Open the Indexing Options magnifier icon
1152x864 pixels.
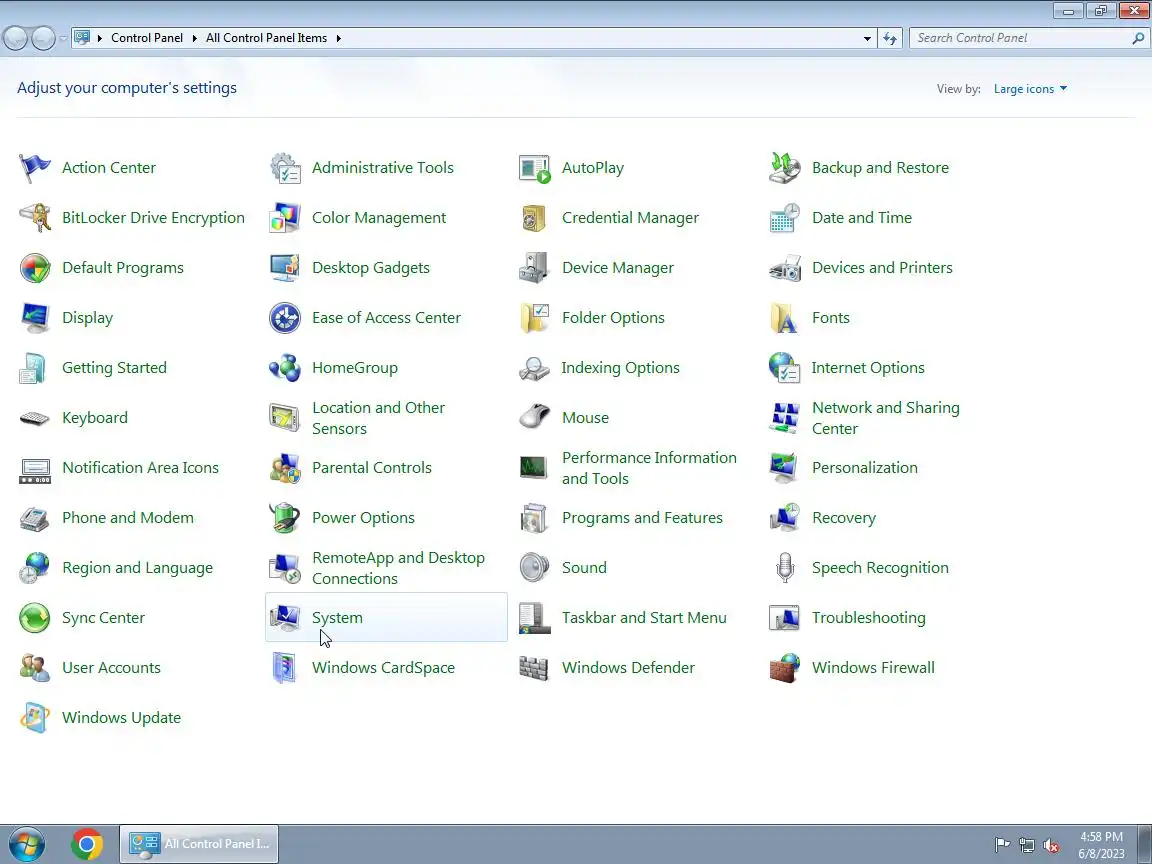tap(534, 368)
